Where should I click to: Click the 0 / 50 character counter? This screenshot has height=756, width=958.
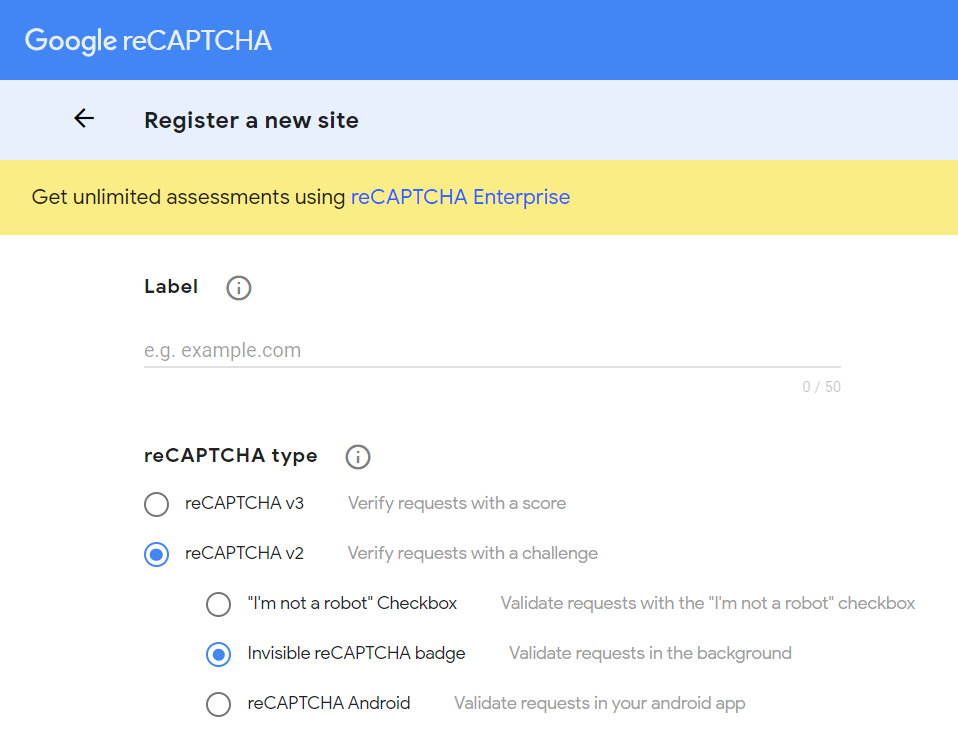(821, 387)
